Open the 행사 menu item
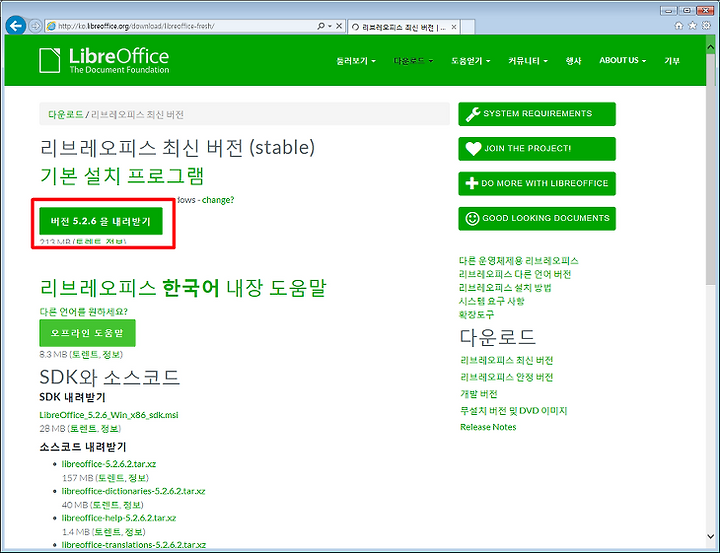Viewport: 720px width, 553px height. (x=573, y=61)
